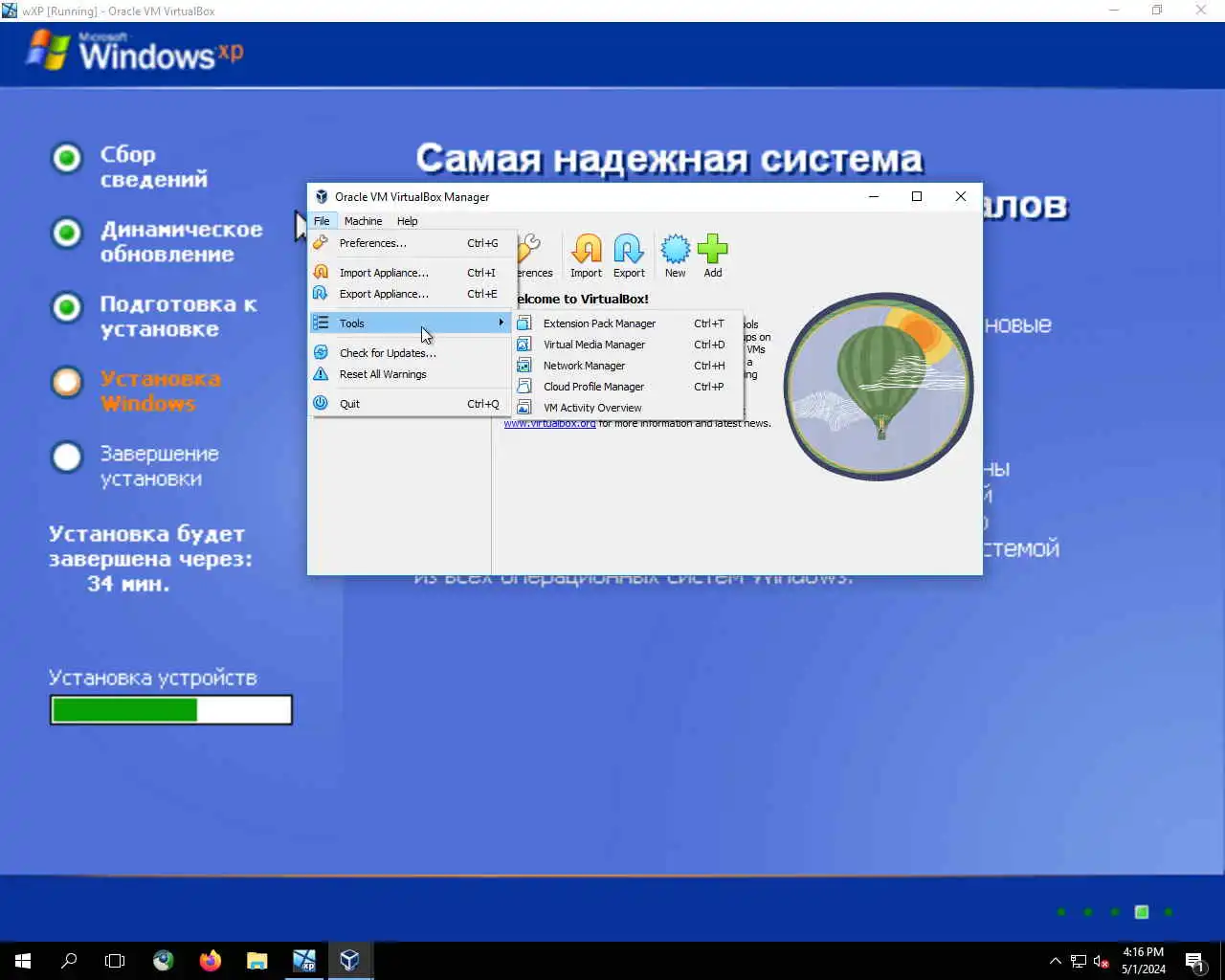Open Cloud Profile Manager
1225x980 pixels.
pos(628,387)
